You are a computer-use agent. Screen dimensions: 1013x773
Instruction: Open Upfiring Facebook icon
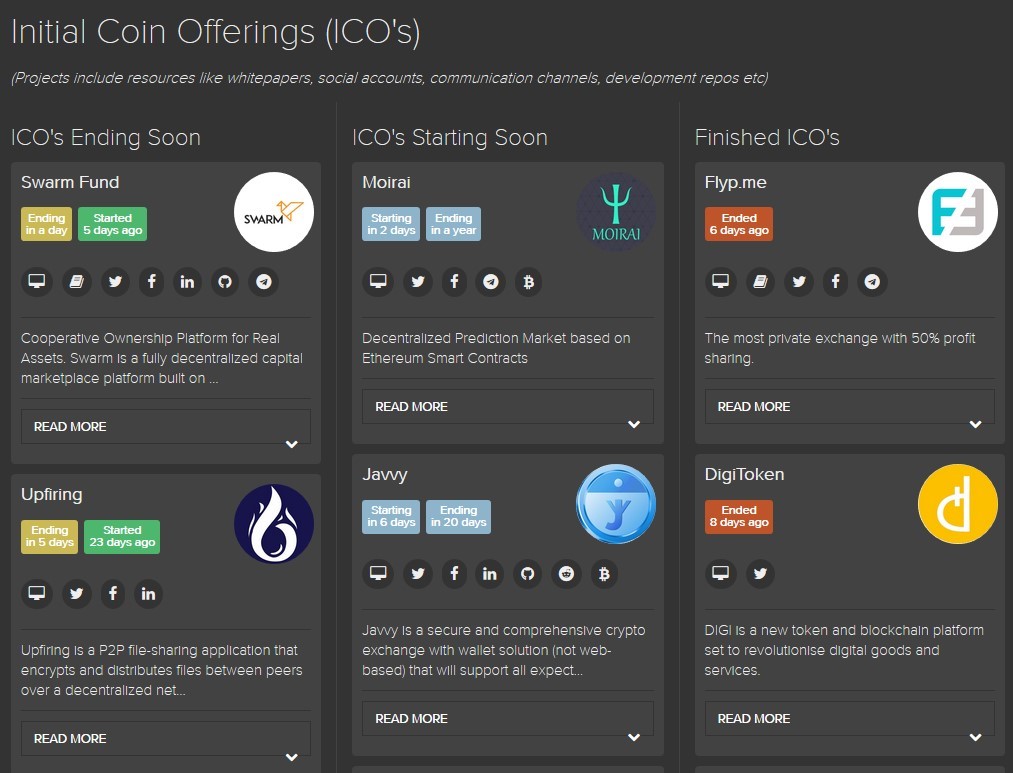tap(112, 593)
